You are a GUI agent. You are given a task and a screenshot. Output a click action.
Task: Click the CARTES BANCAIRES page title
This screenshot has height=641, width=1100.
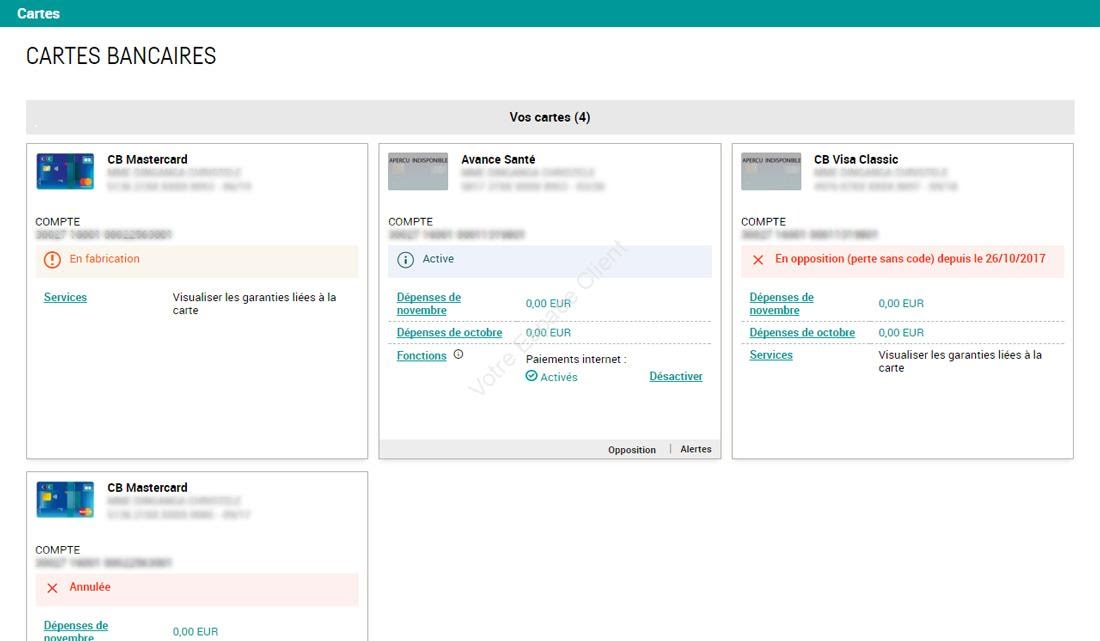point(121,56)
